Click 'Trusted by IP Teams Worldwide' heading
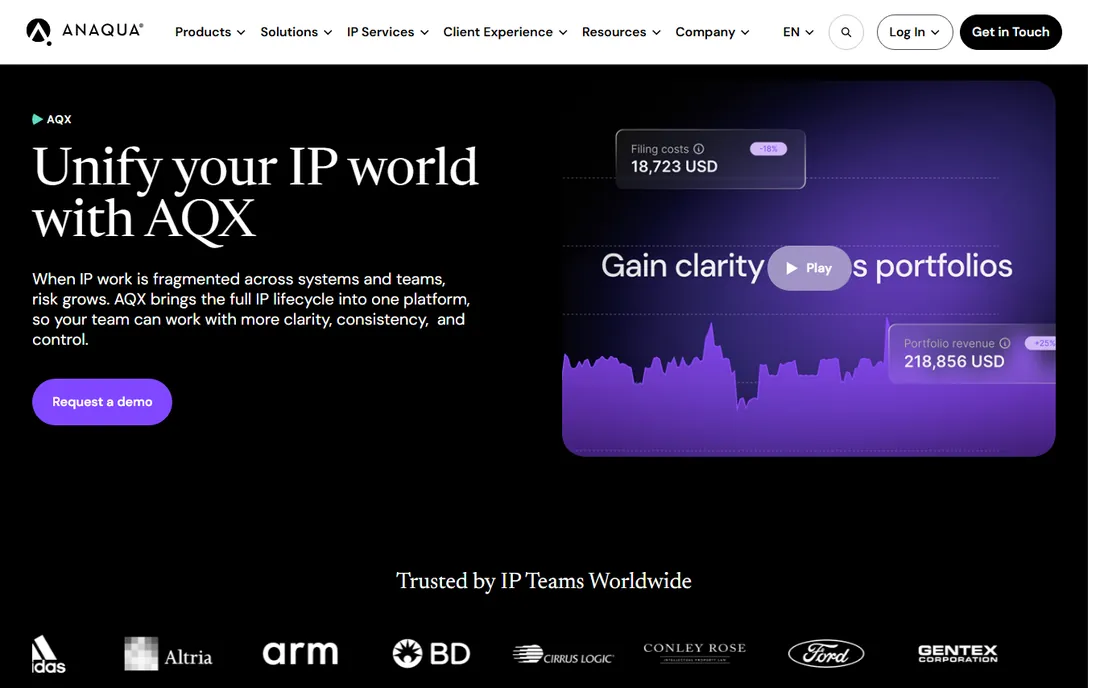 pos(544,581)
